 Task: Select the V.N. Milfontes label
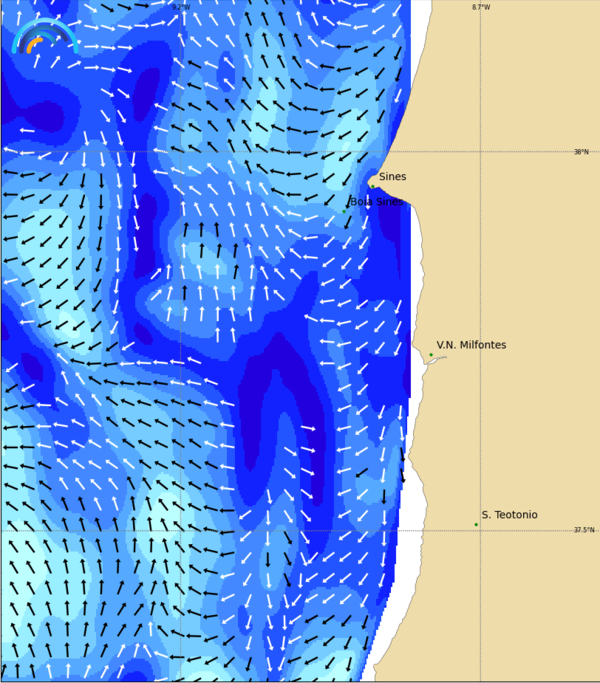[471, 345]
